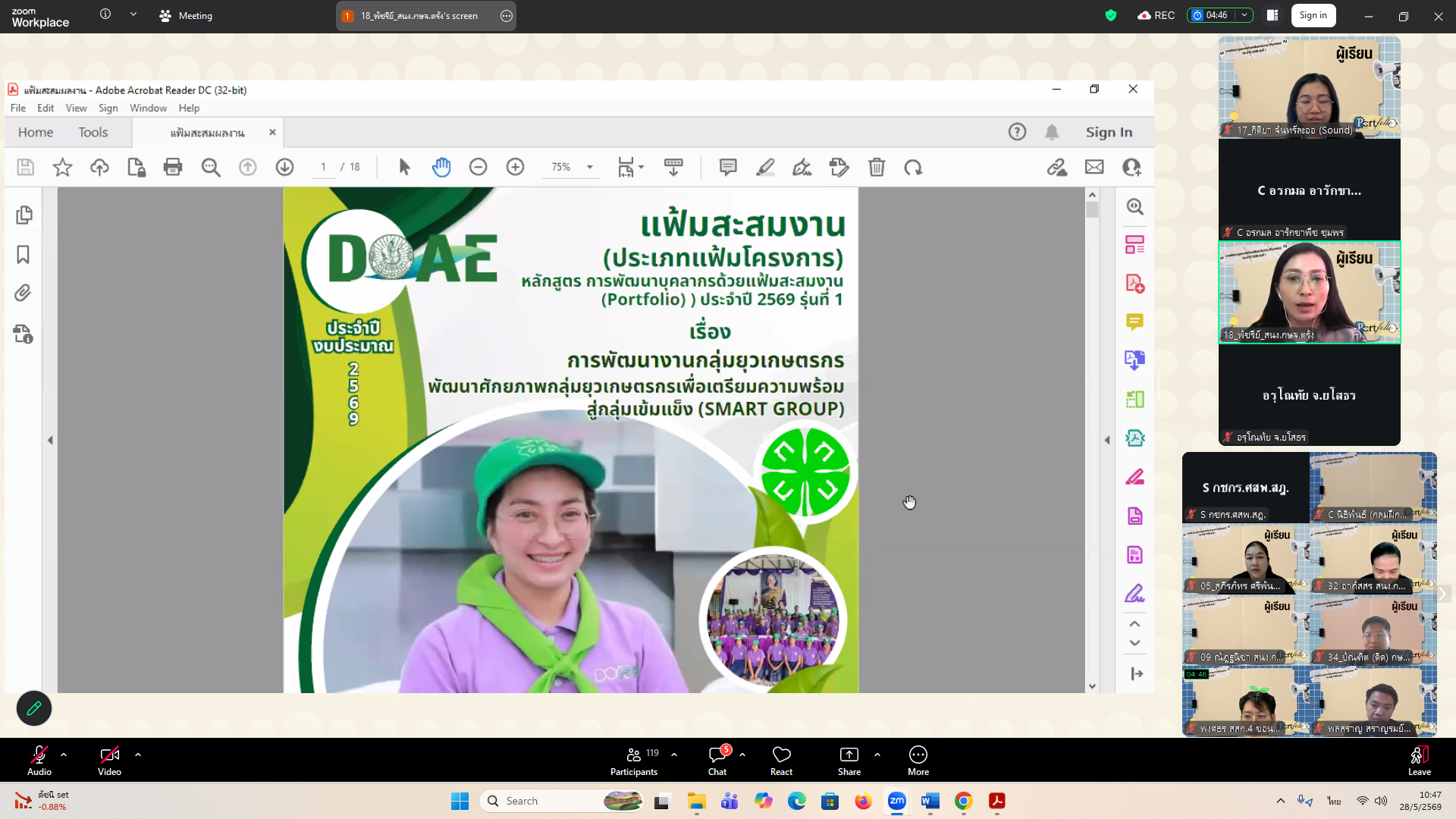
Task: Expand share options caret
Action: [877, 755]
